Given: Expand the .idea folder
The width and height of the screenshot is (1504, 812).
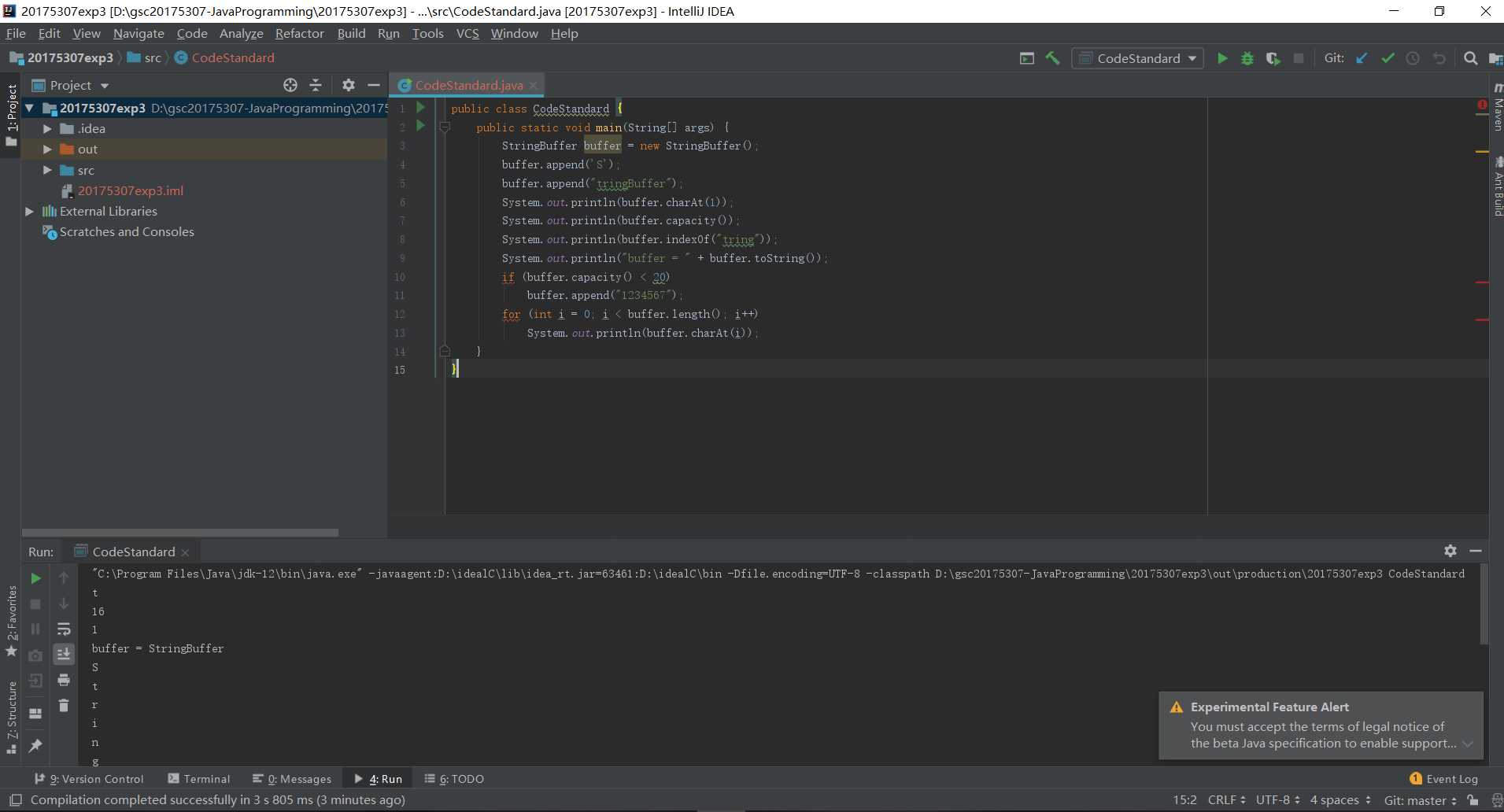Looking at the screenshot, I should tap(47, 128).
